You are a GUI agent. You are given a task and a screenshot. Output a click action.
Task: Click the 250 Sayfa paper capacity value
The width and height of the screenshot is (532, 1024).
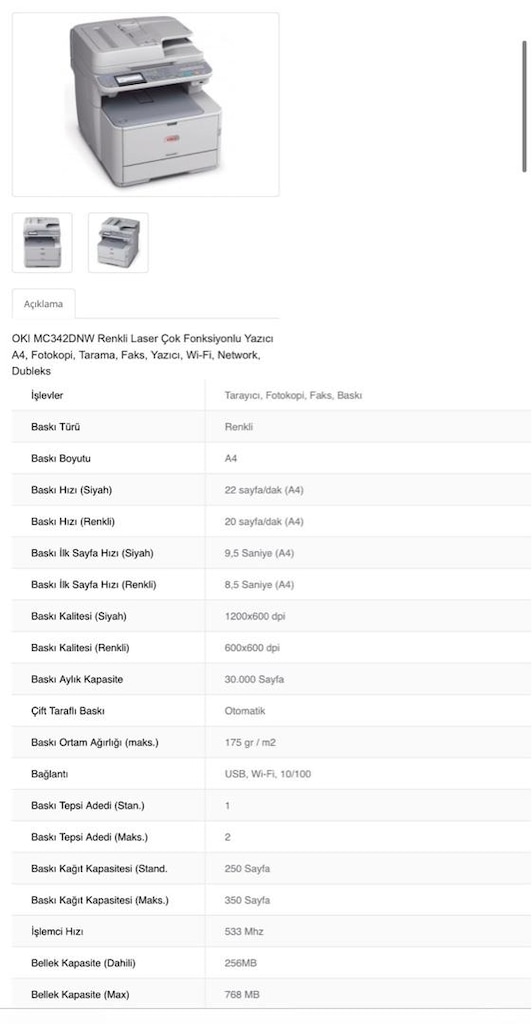tap(247, 869)
